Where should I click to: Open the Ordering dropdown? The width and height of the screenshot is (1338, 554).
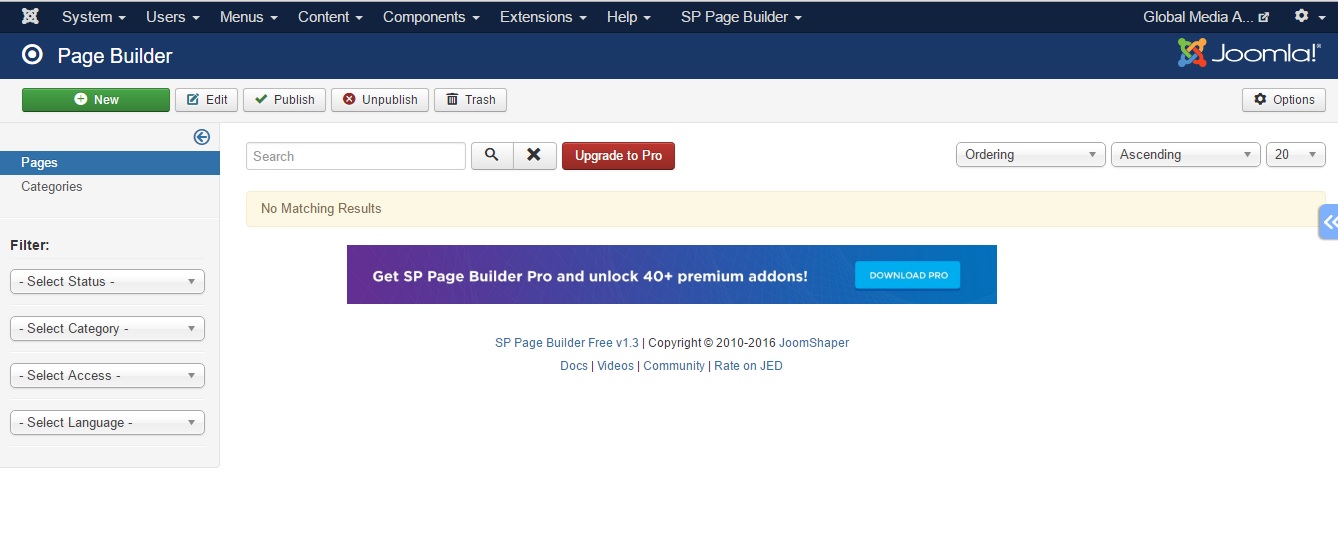[x=1031, y=155]
